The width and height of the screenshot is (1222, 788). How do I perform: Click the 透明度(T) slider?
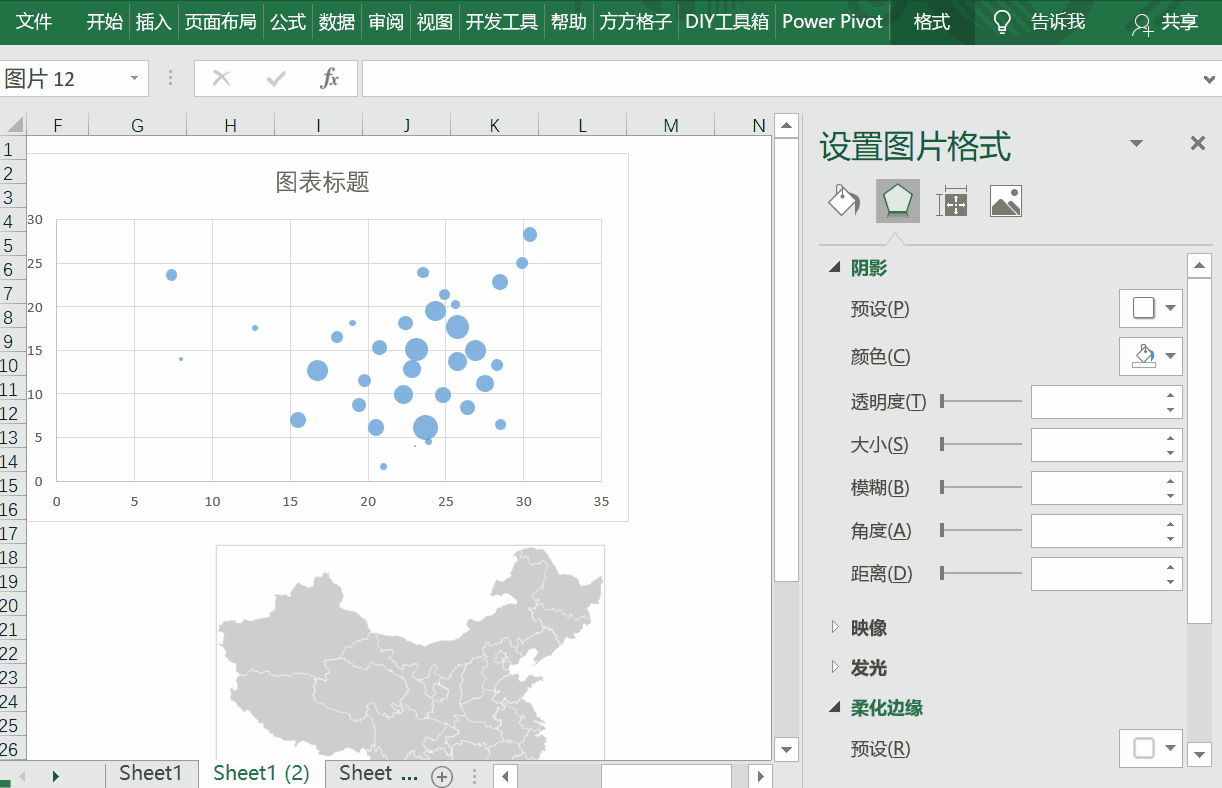pyautogui.click(x=981, y=402)
